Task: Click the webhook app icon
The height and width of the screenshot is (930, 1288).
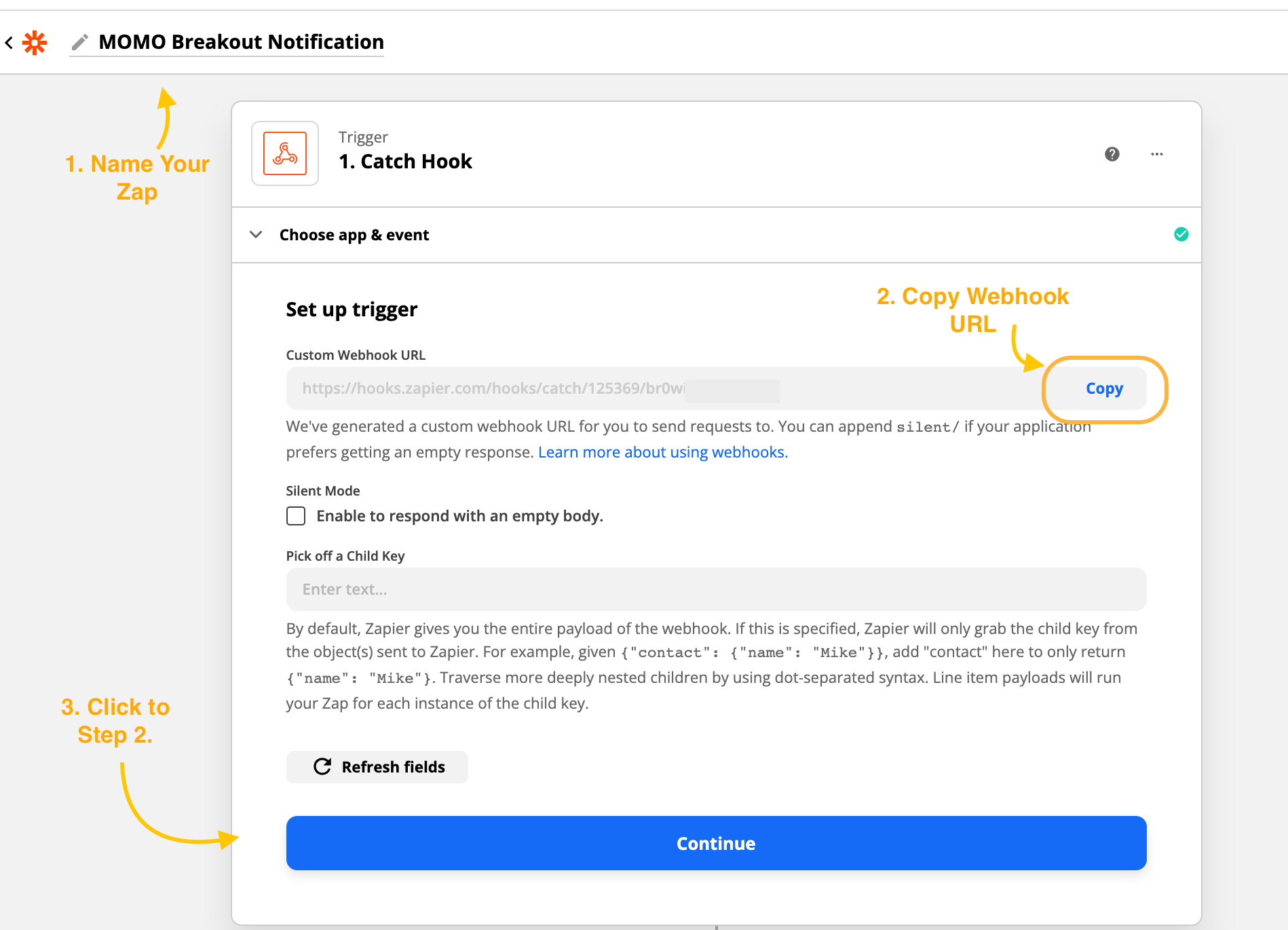Action: click(x=285, y=153)
